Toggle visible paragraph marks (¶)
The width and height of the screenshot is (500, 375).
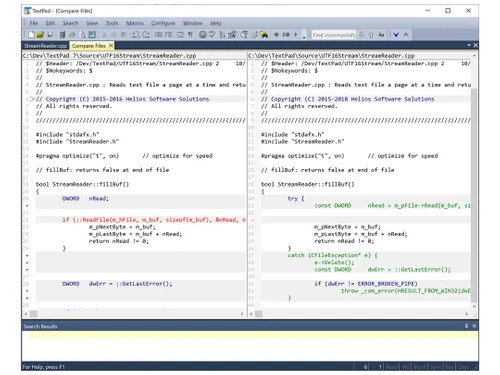coord(190,35)
